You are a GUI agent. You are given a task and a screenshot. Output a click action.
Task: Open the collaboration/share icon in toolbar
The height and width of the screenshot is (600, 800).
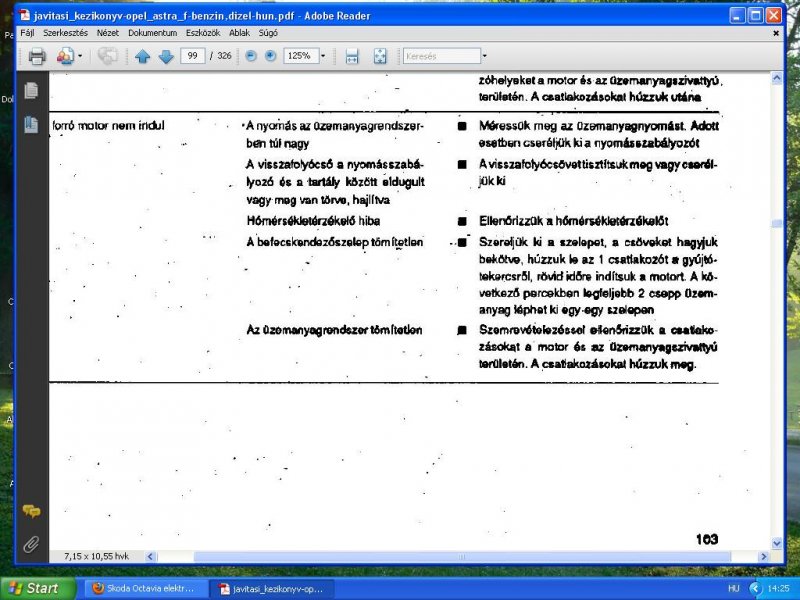click(65, 56)
